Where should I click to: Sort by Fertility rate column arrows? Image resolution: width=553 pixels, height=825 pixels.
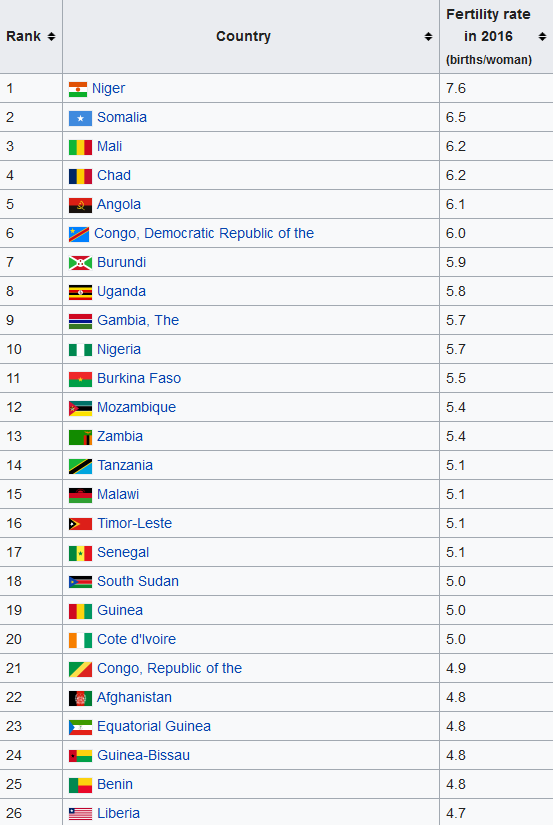coord(542,36)
